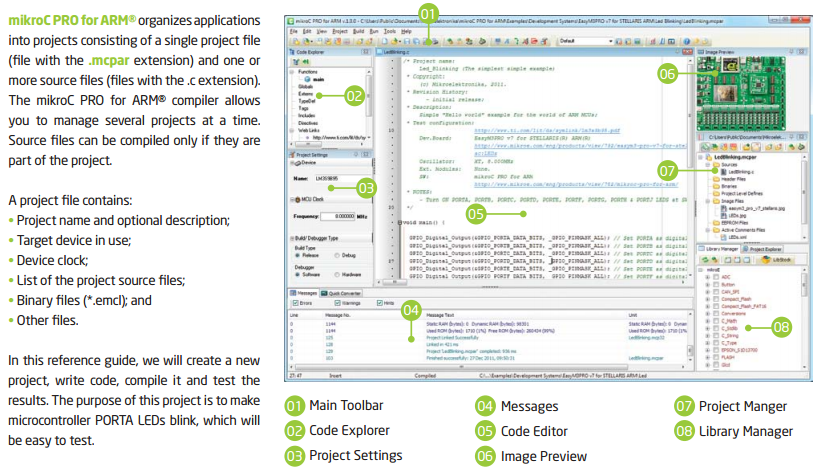Open Header Files folder in Project Manager
Screen dimensions: 818x472
pos(729,179)
